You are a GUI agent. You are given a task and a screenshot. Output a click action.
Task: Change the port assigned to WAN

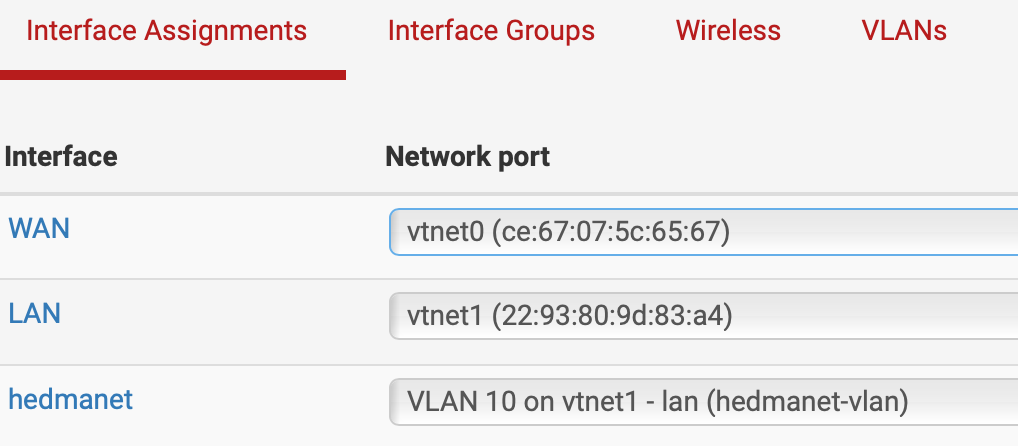pyautogui.click(x=702, y=233)
